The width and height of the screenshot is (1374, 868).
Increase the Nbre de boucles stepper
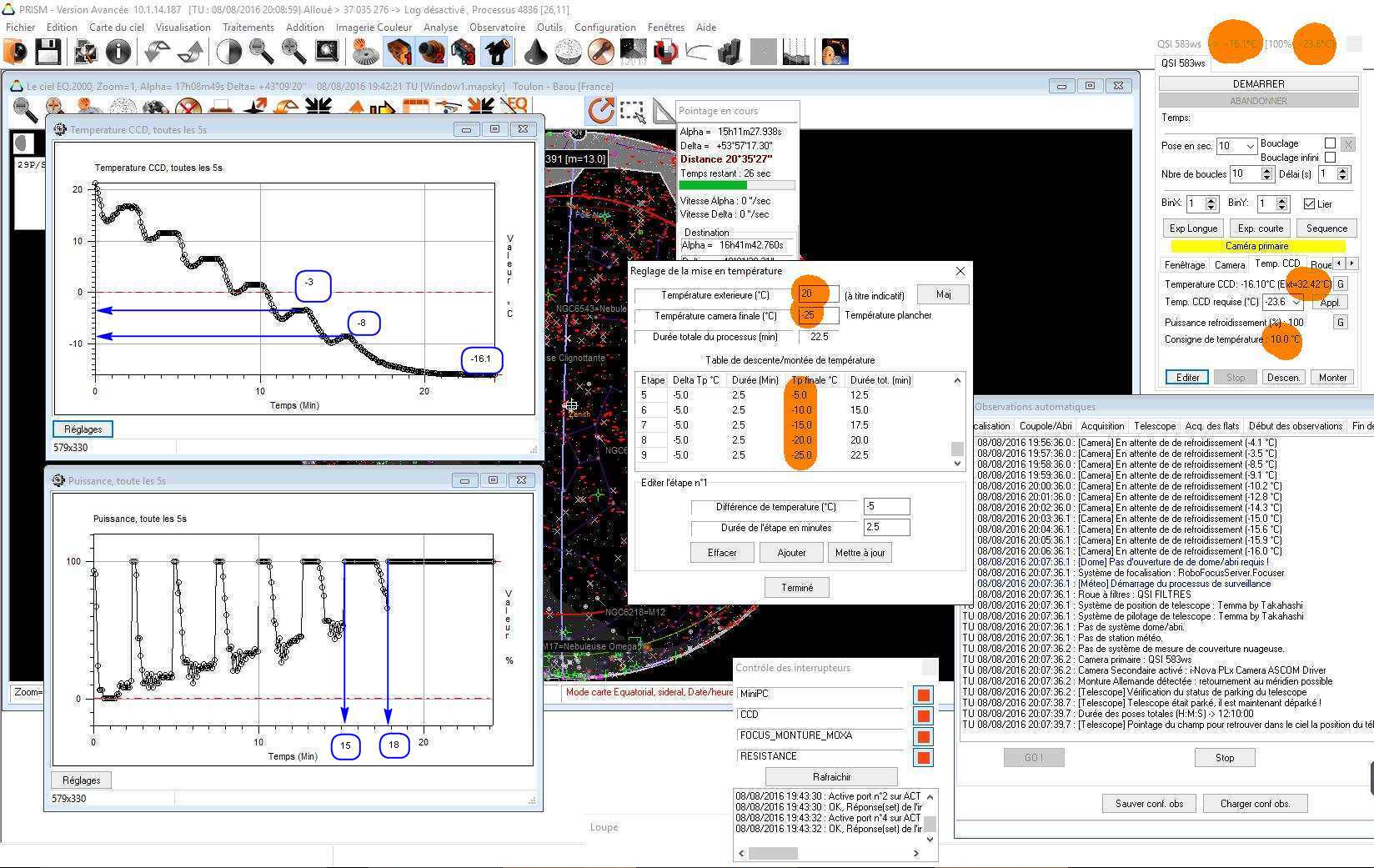tap(1267, 170)
